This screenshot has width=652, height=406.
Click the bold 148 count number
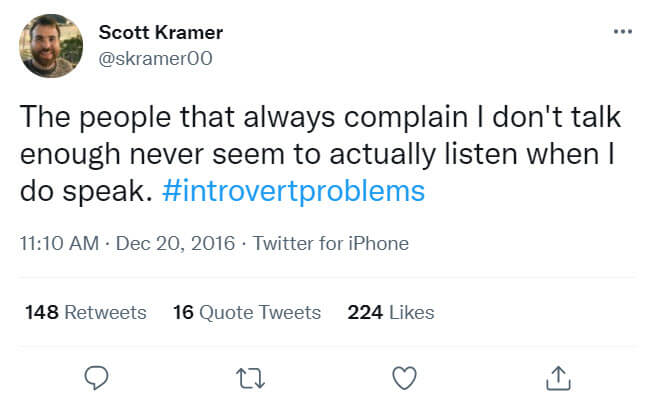41,313
